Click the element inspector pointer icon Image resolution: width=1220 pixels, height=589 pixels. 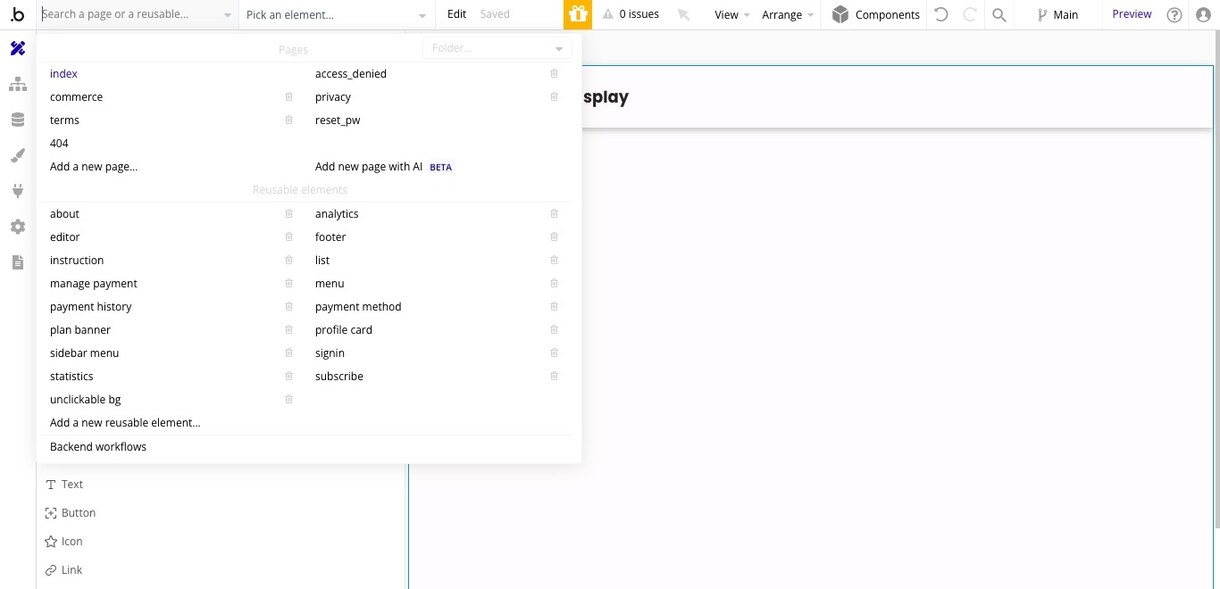(x=684, y=15)
